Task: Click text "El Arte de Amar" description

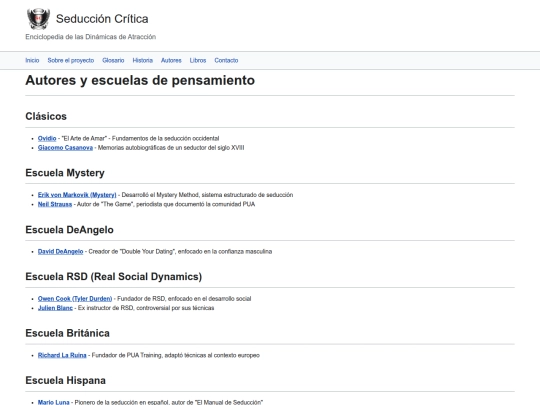Action: pyautogui.click(x=140, y=138)
